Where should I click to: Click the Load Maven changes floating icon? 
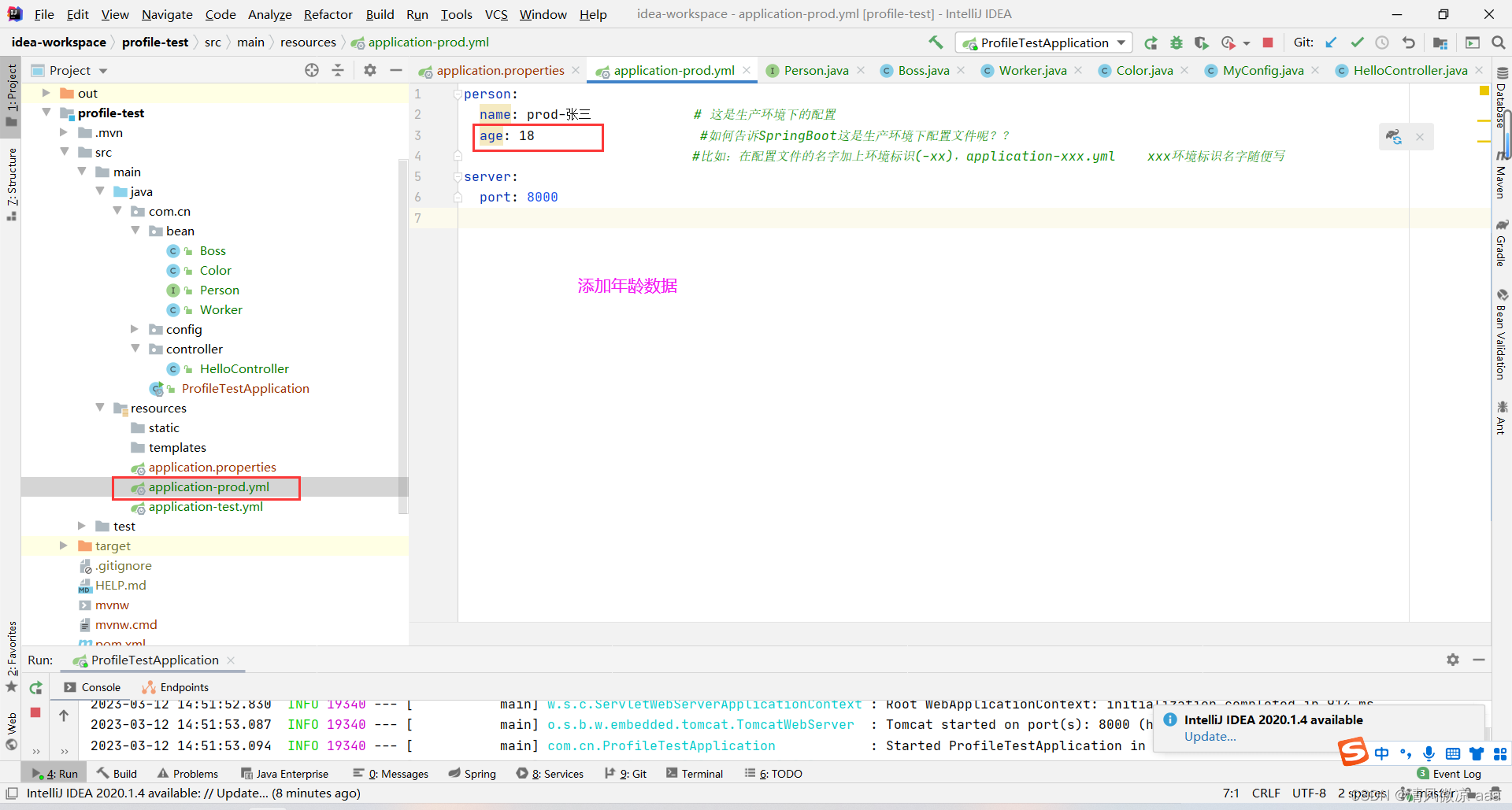[x=1394, y=137]
